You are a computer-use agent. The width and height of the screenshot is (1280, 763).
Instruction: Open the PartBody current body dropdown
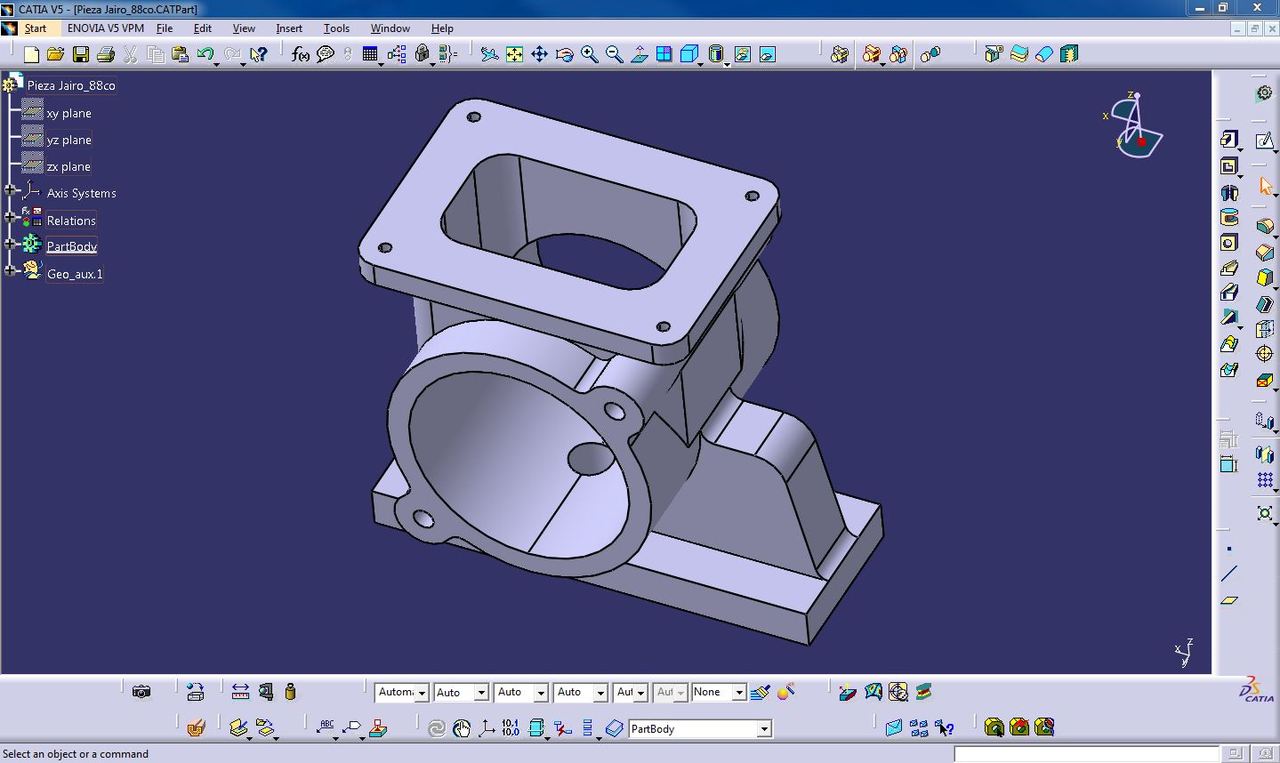[764, 729]
